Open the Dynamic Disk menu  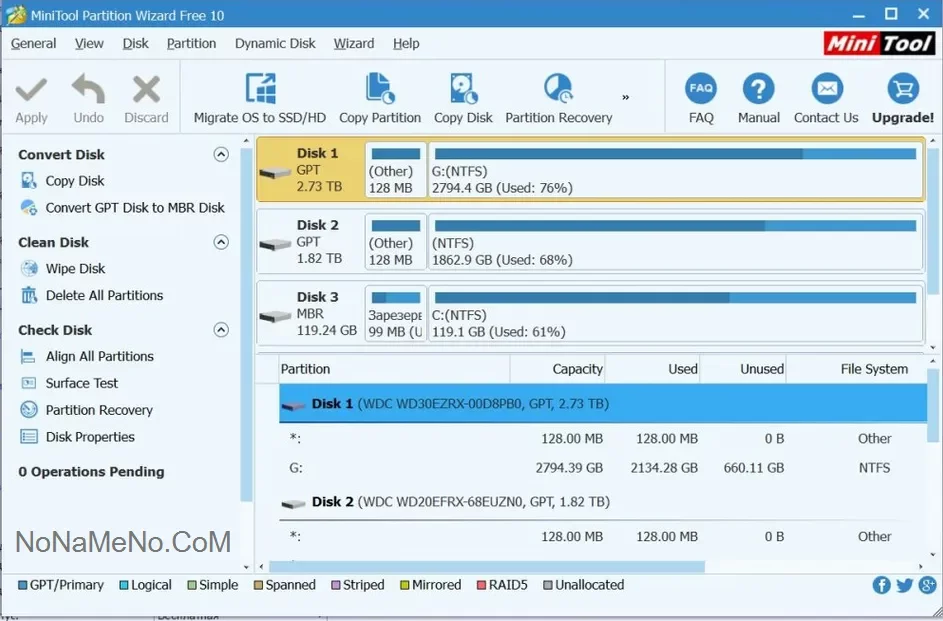(x=275, y=43)
